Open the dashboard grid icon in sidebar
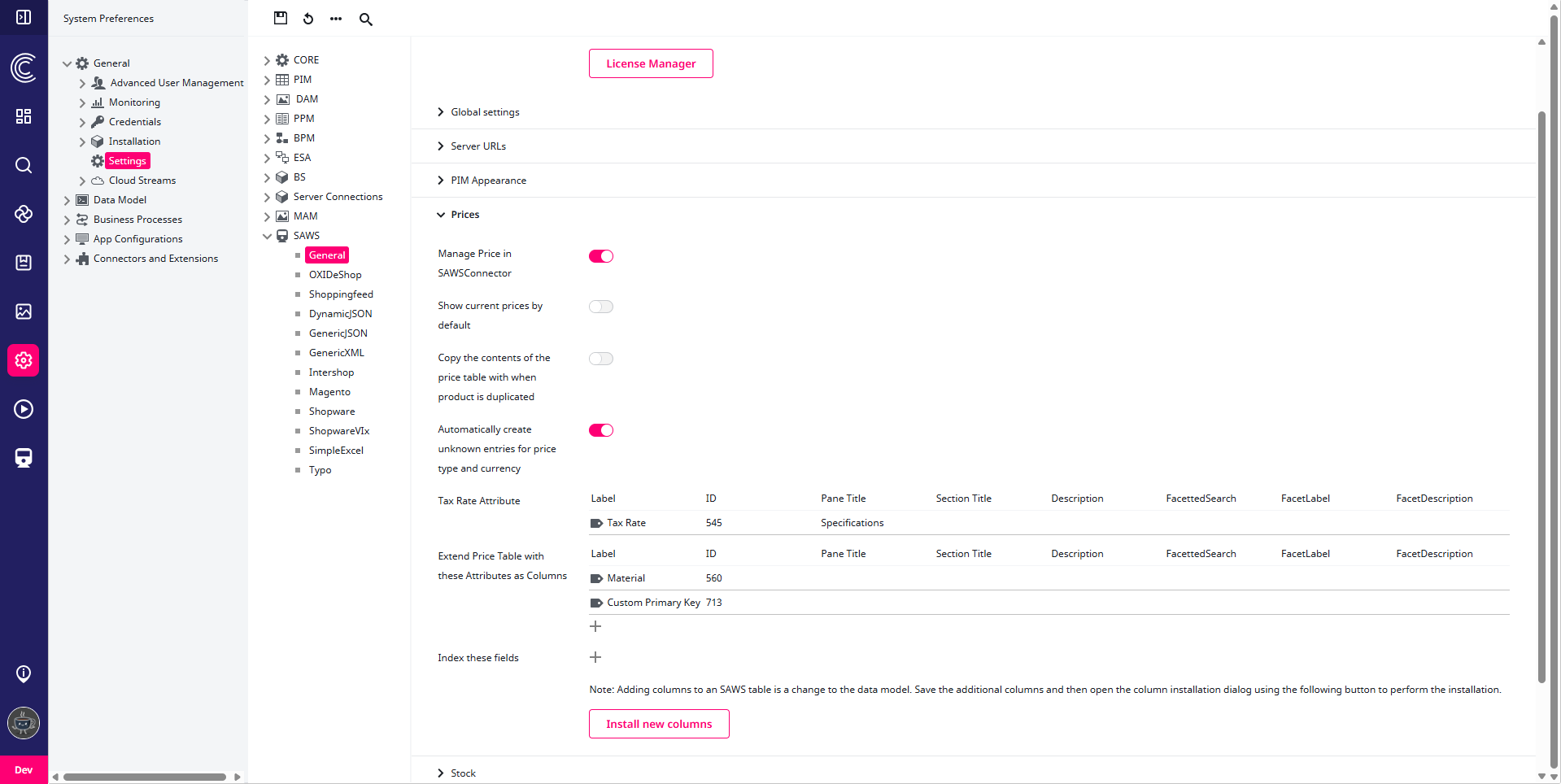 pos(24,116)
